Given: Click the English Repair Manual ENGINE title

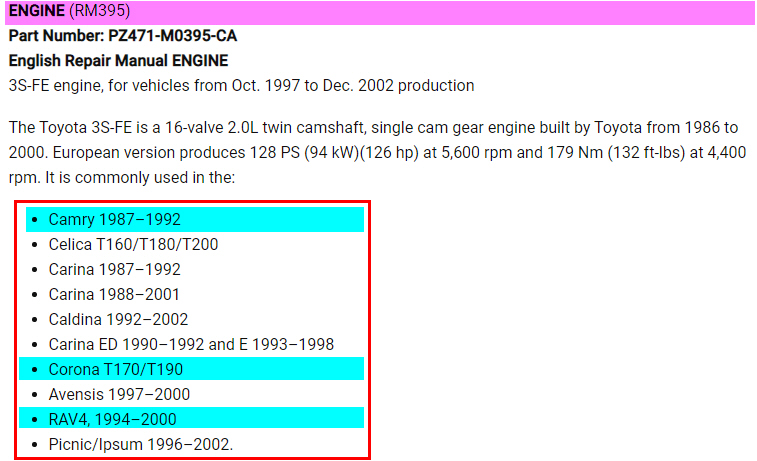Looking at the screenshot, I should coord(118,61).
